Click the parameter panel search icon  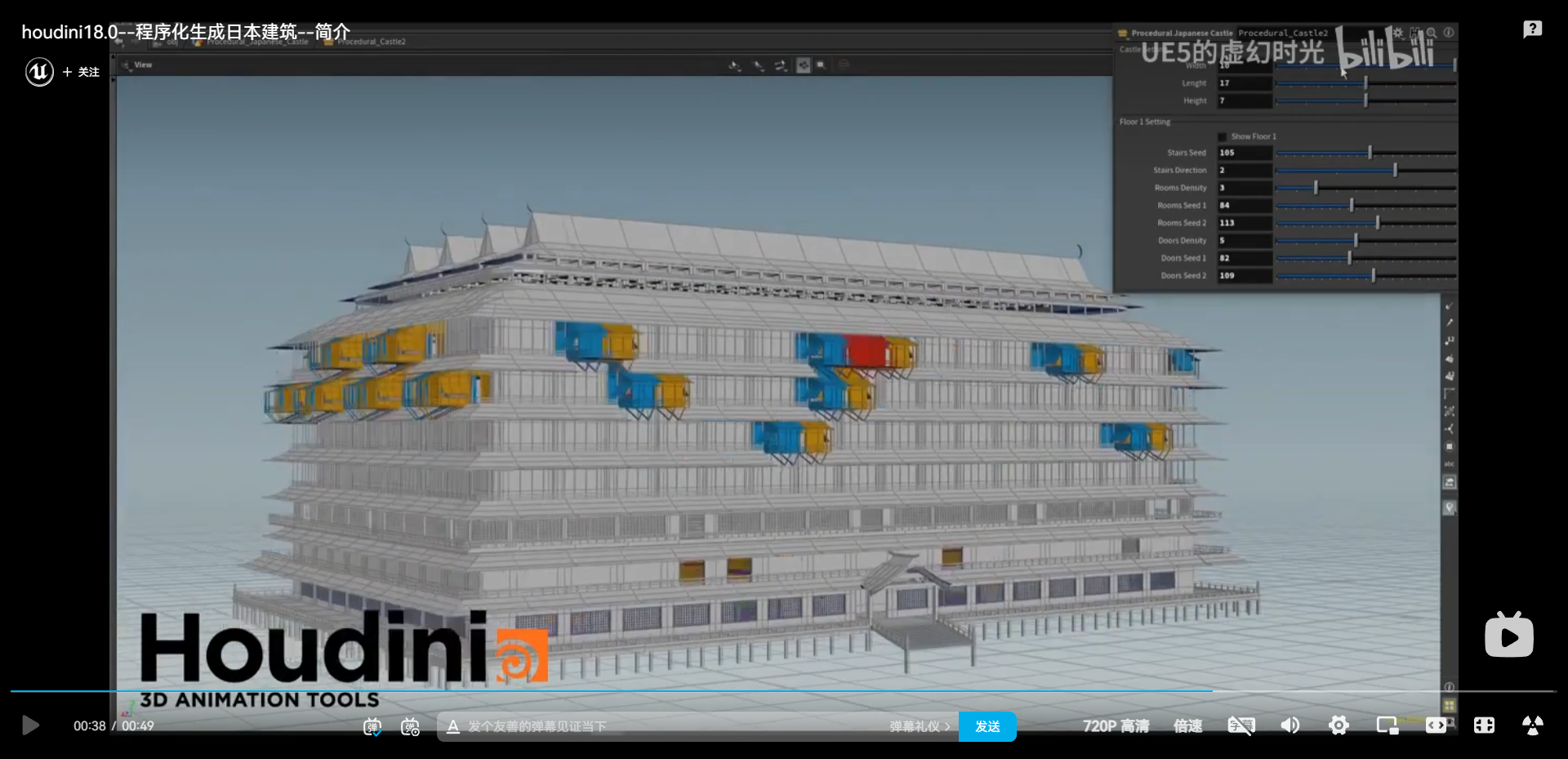point(1432,33)
